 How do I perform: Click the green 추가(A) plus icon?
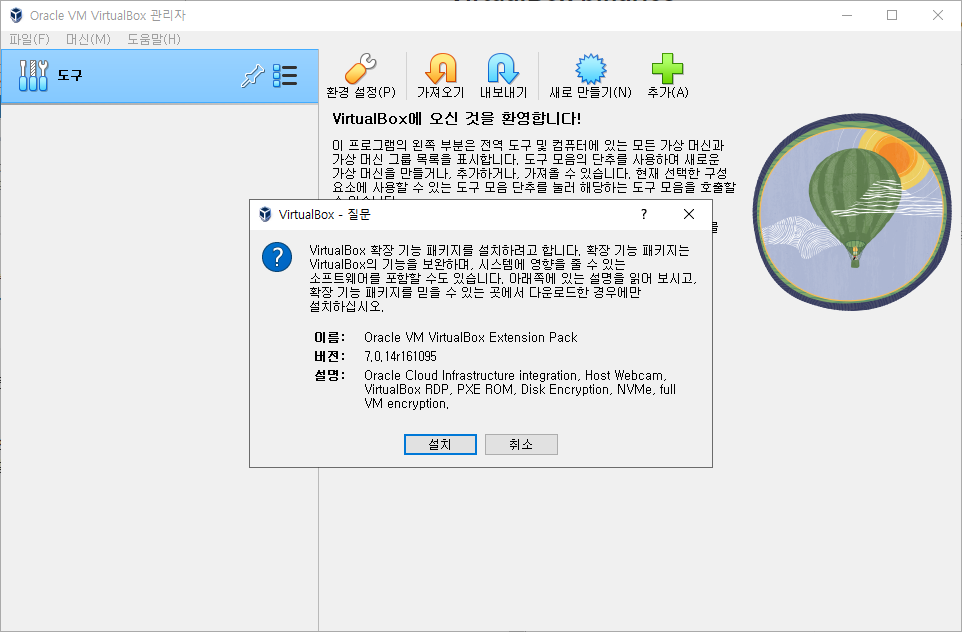click(x=668, y=68)
